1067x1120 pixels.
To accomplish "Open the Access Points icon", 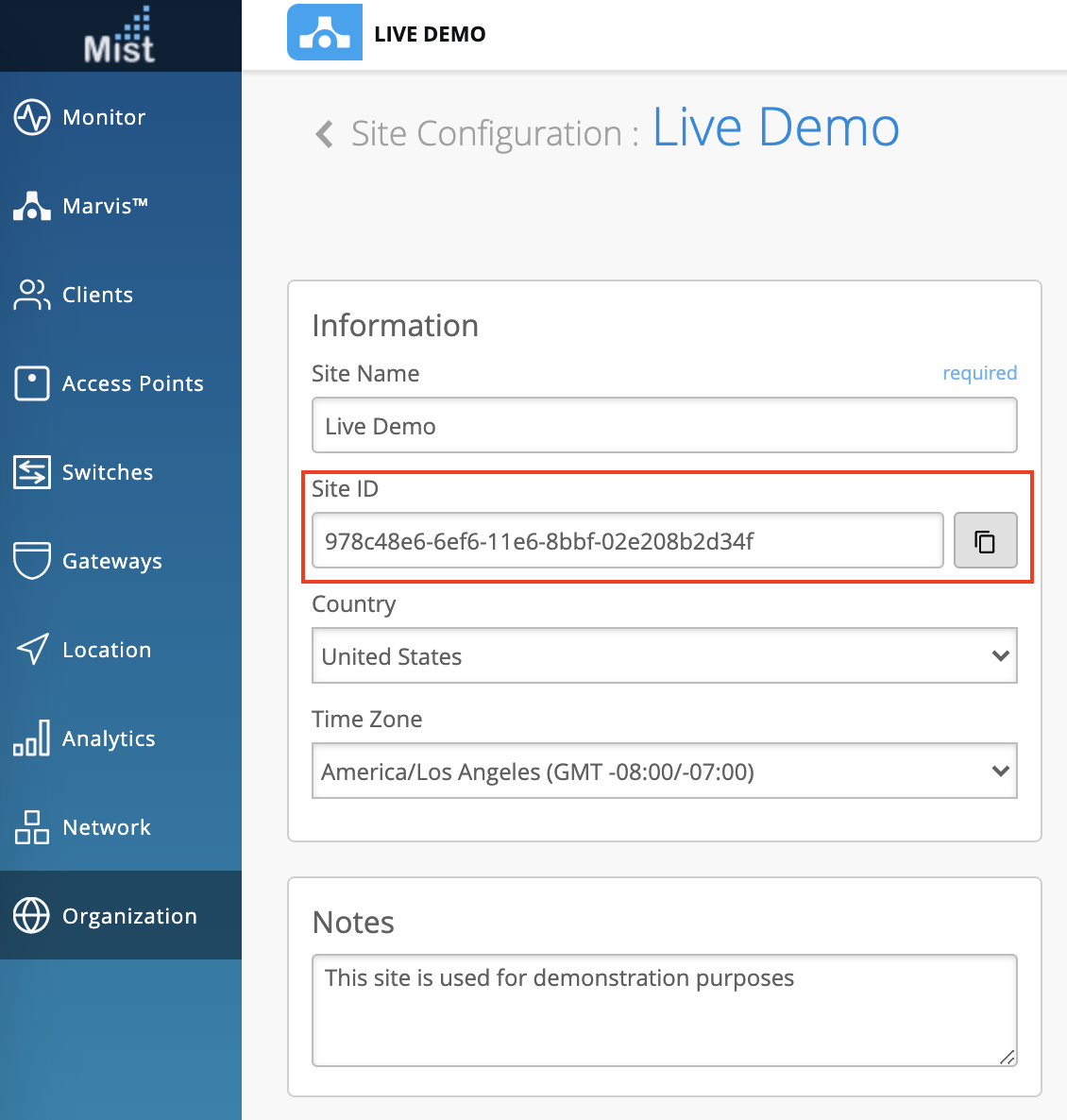I will point(32,383).
